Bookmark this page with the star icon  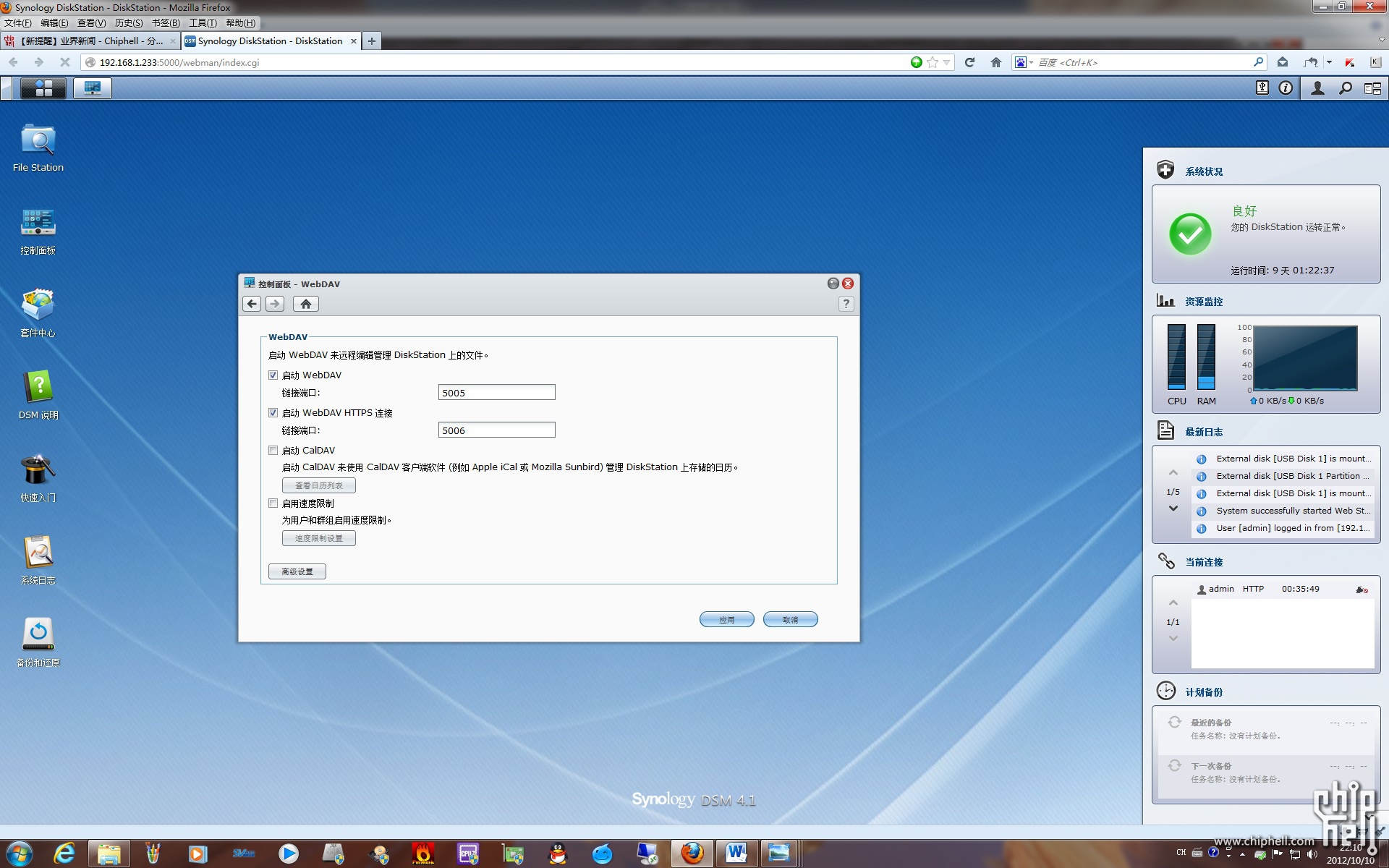click(933, 62)
